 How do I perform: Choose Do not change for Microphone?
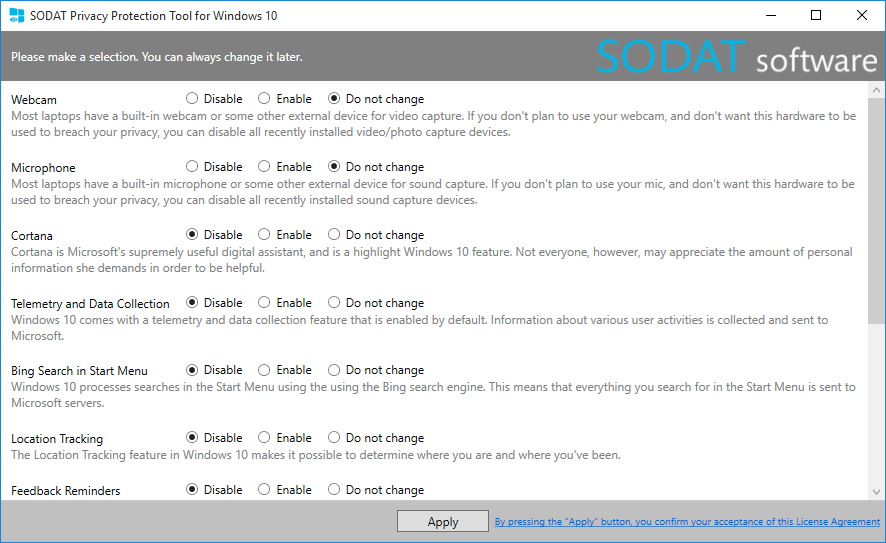point(376,167)
